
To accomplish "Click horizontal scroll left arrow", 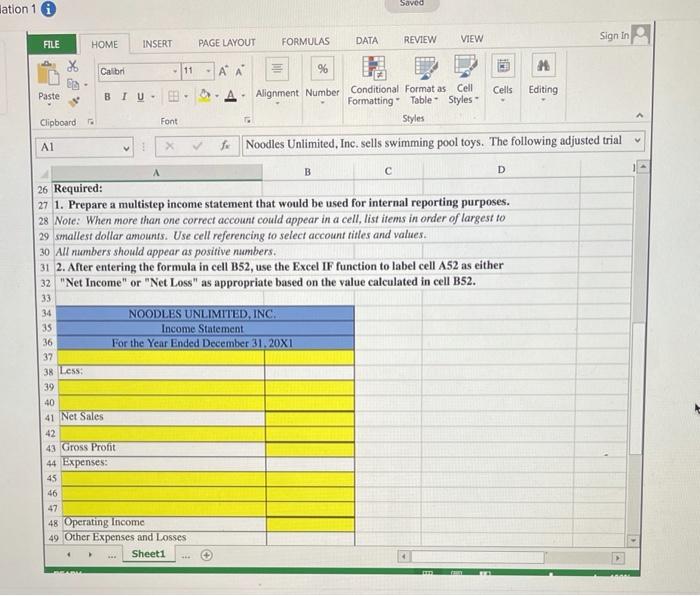I will 404,557.
